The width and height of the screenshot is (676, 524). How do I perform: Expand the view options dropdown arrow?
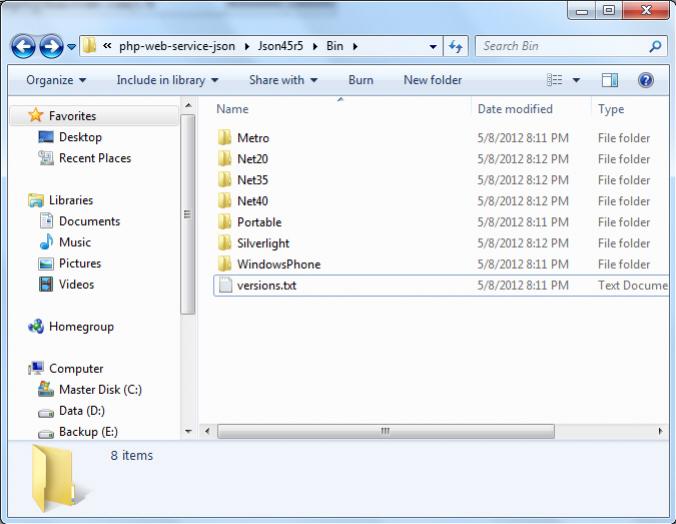click(x=576, y=80)
